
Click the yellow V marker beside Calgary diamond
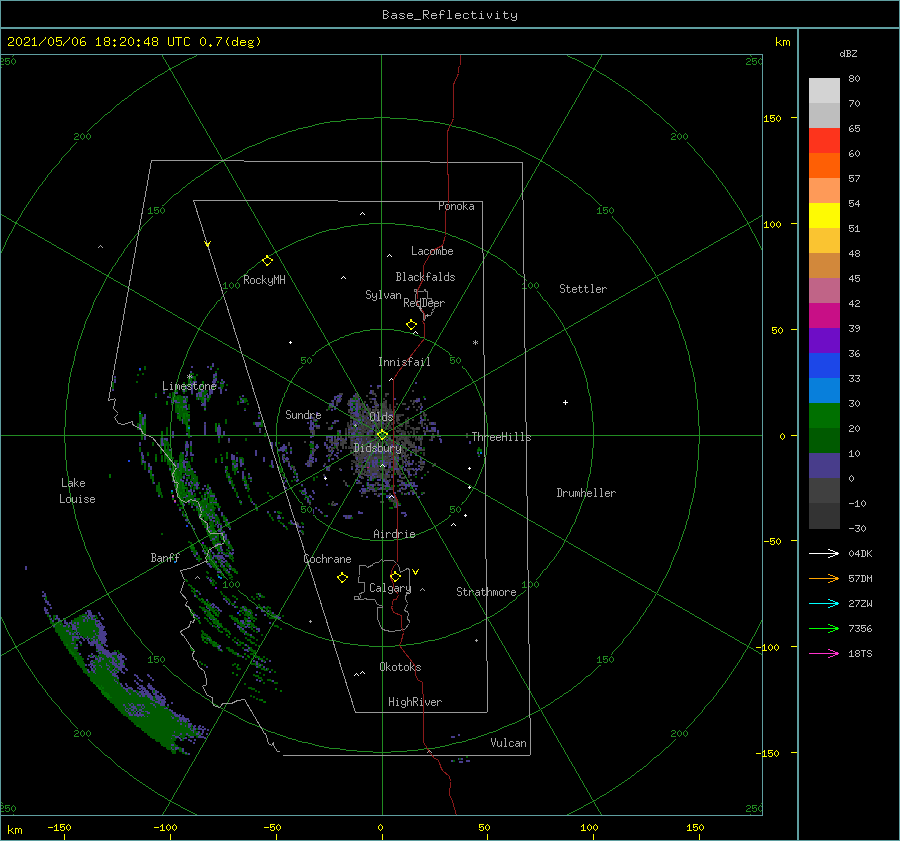[415, 572]
